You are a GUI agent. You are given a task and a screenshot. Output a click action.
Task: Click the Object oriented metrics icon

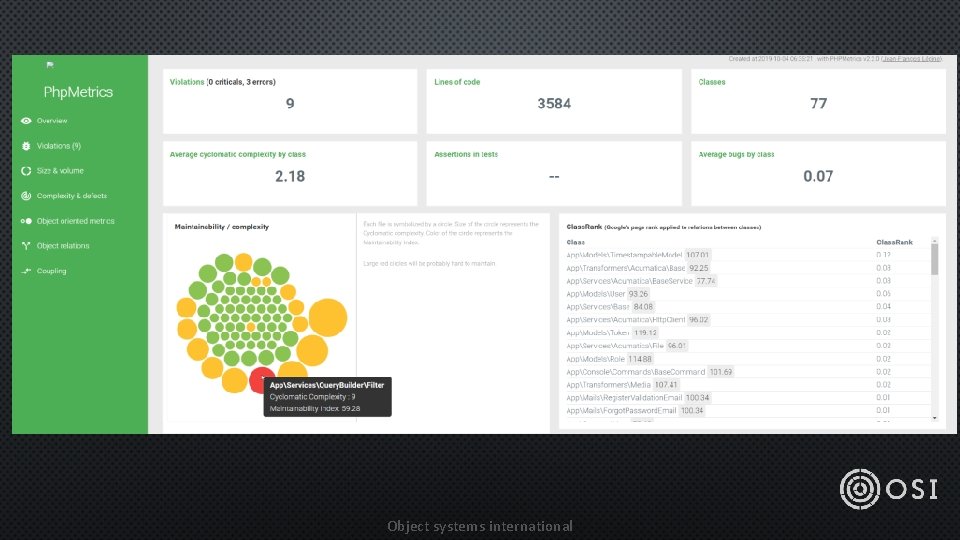[x=26, y=221]
